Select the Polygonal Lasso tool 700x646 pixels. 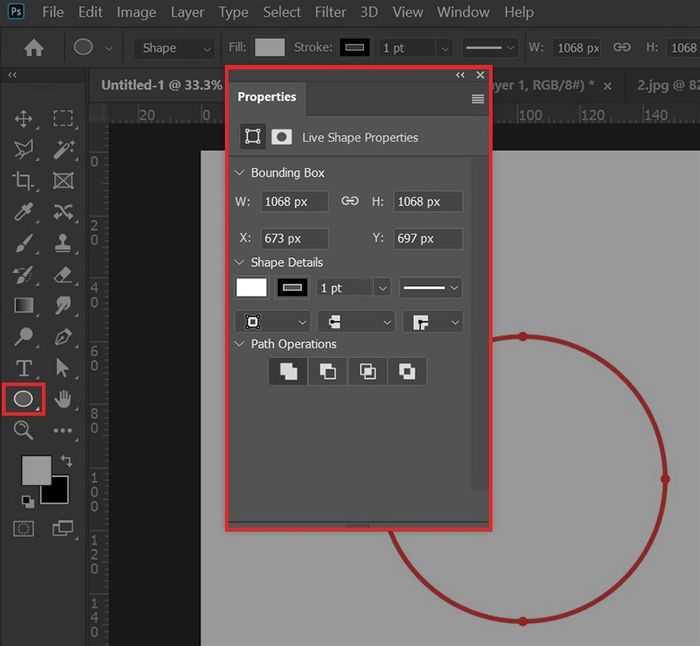pos(23,150)
